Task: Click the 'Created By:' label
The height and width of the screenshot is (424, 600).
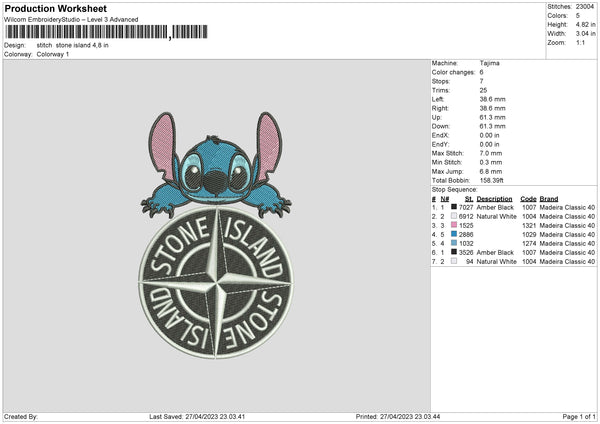Action: click(x=21, y=416)
